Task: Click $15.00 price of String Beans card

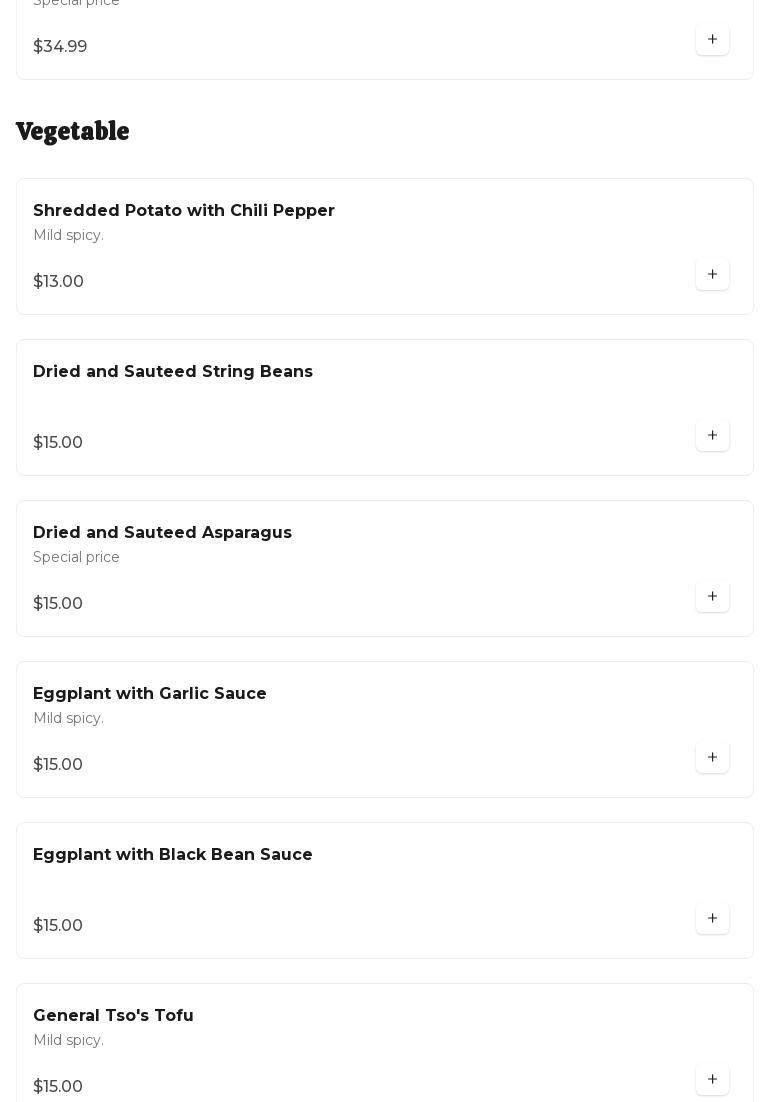Action: tap(58, 443)
